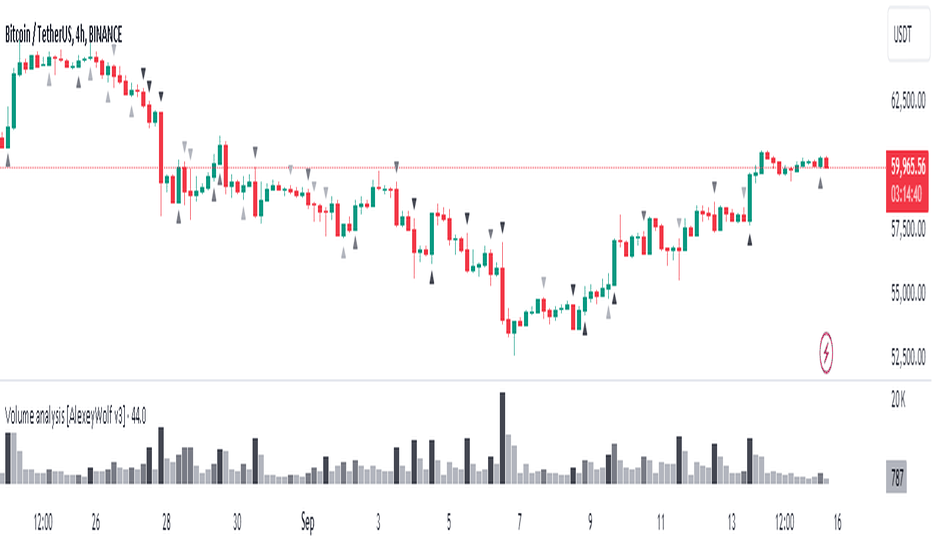Click the 787 volume value label
This screenshot has height=550, width=932.
point(897,477)
